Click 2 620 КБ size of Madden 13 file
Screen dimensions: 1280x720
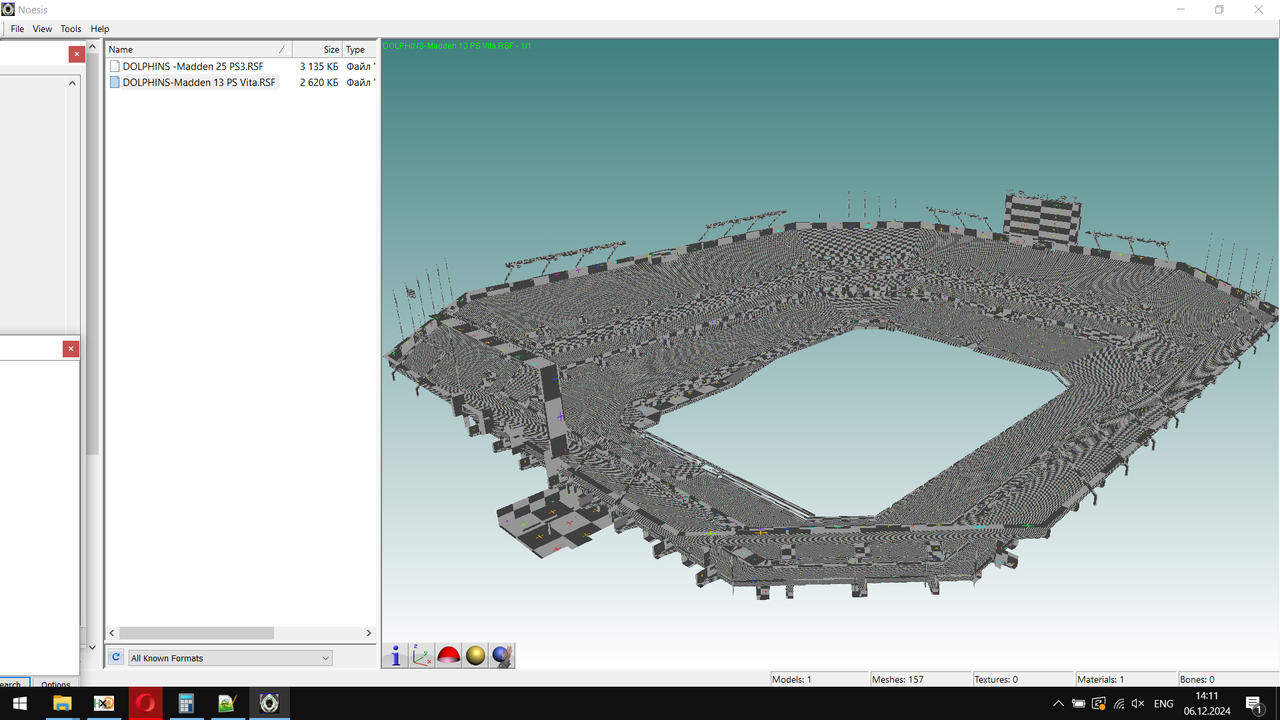pyautogui.click(x=319, y=82)
